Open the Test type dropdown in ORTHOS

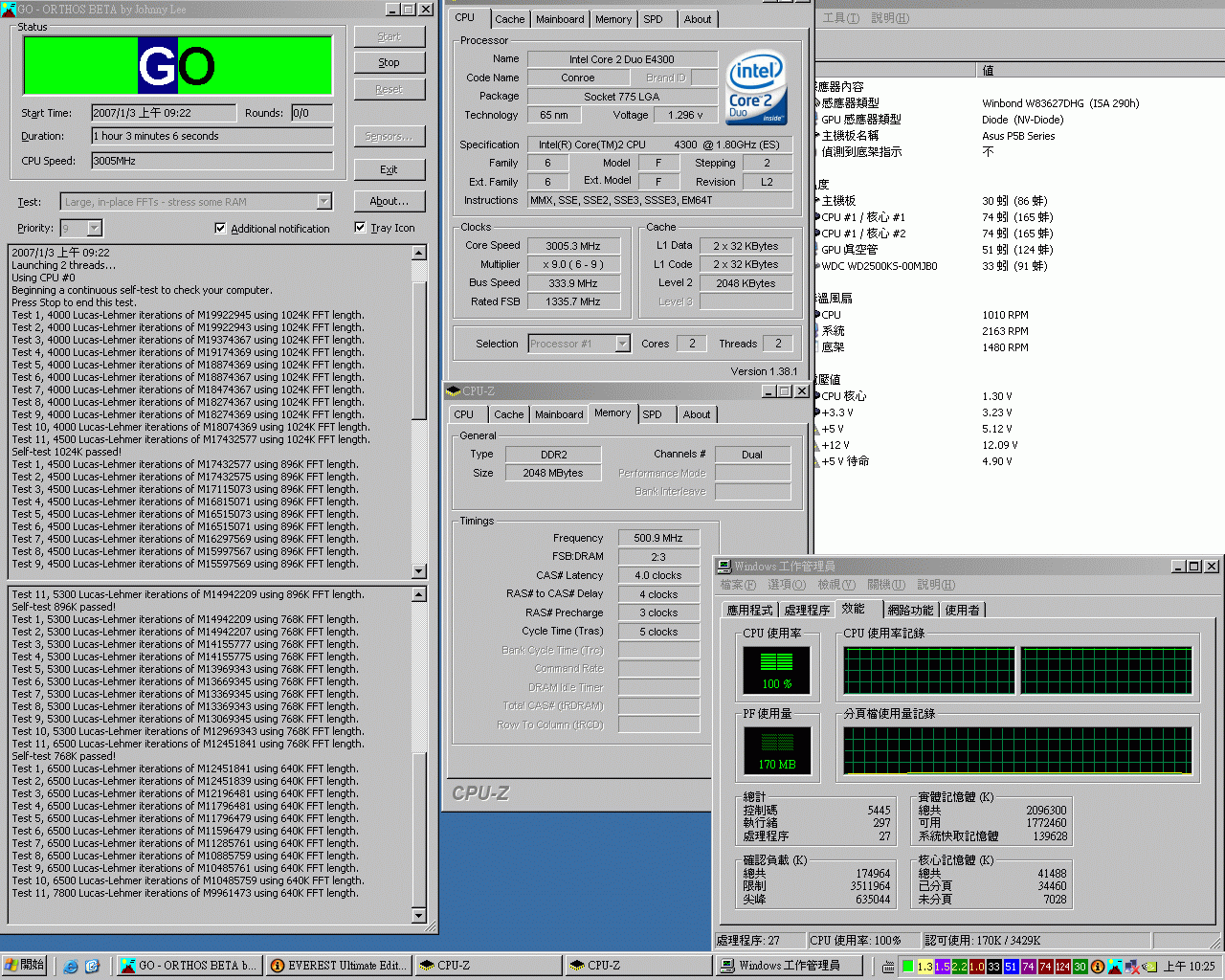point(323,202)
